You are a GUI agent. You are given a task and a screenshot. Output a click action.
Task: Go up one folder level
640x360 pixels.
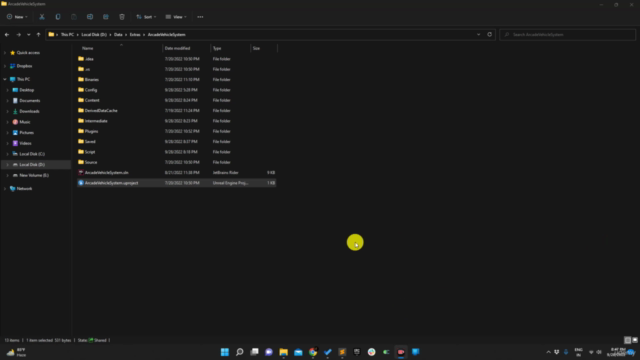pyautogui.click(x=38, y=35)
